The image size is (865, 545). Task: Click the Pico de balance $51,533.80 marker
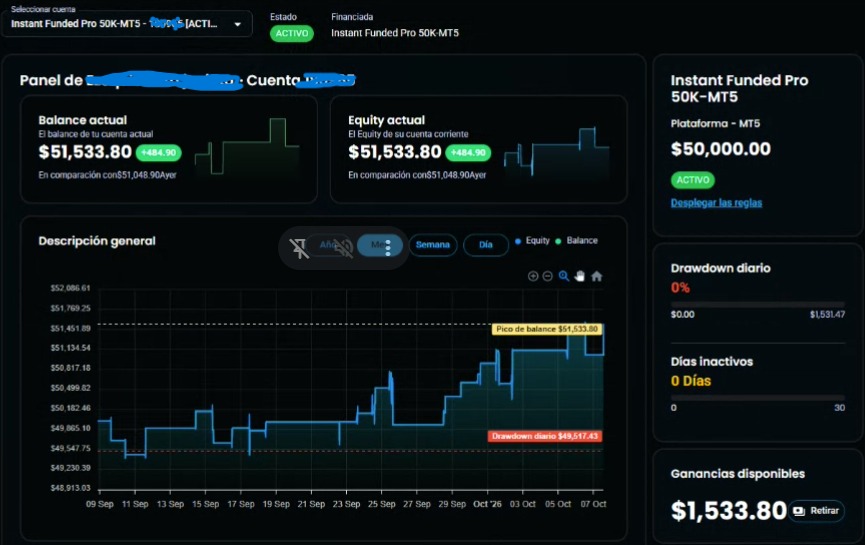[x=547, y=329]
